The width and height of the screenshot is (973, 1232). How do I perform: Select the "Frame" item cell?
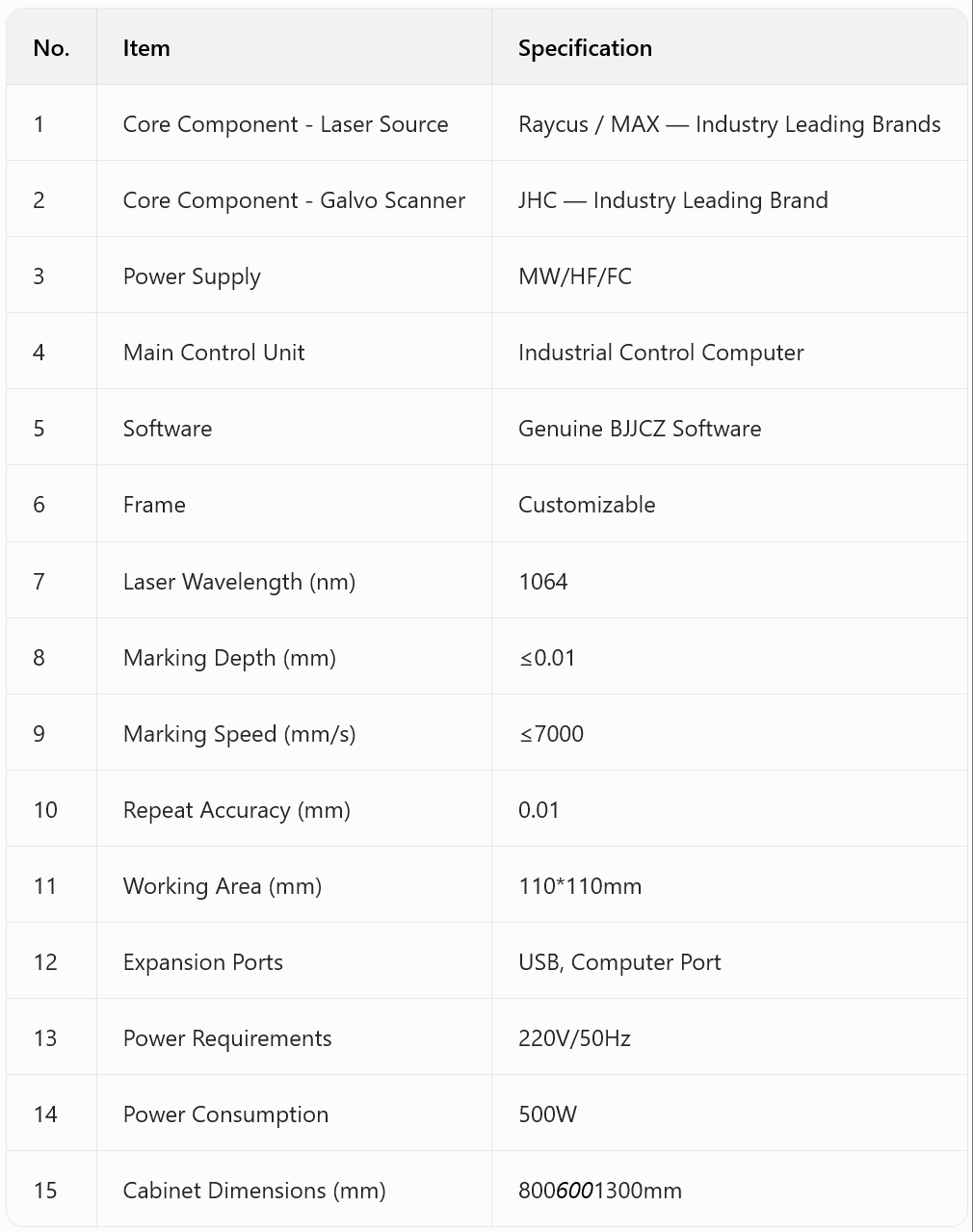tap(154, 505)
